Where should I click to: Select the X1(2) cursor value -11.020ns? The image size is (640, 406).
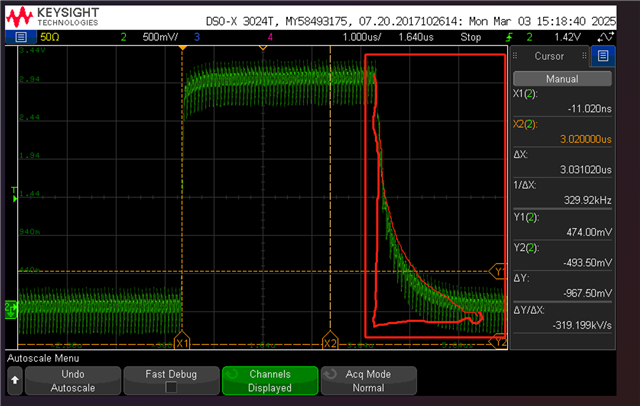point(589,109)
